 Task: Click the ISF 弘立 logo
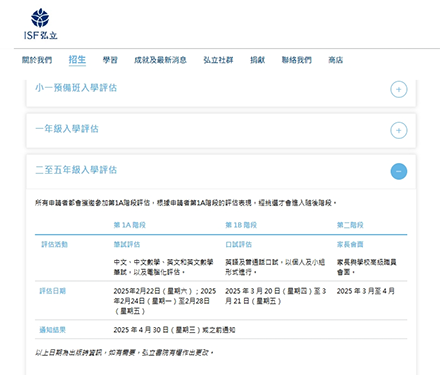[41, 24]
